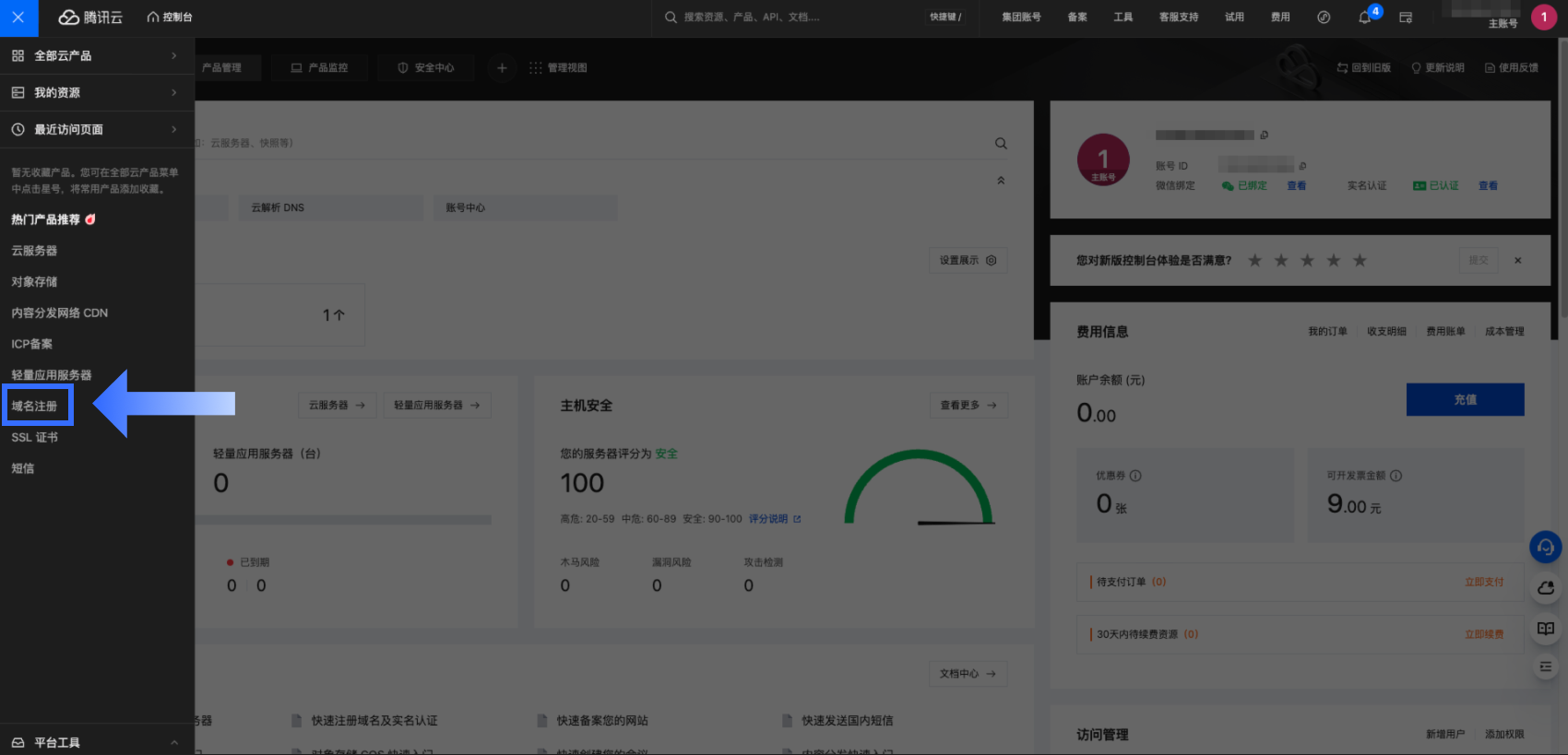Image resolution: width=1568 pixels, height=755 pixels.
Task: Open 成本管理
Action: click(x=1504, y=332)
